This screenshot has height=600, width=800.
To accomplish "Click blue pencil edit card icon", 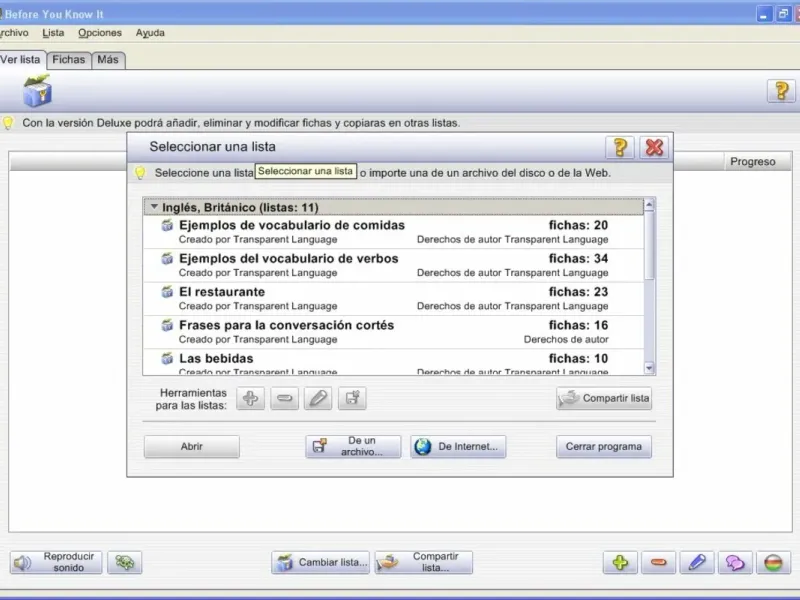I will point(696,562).
